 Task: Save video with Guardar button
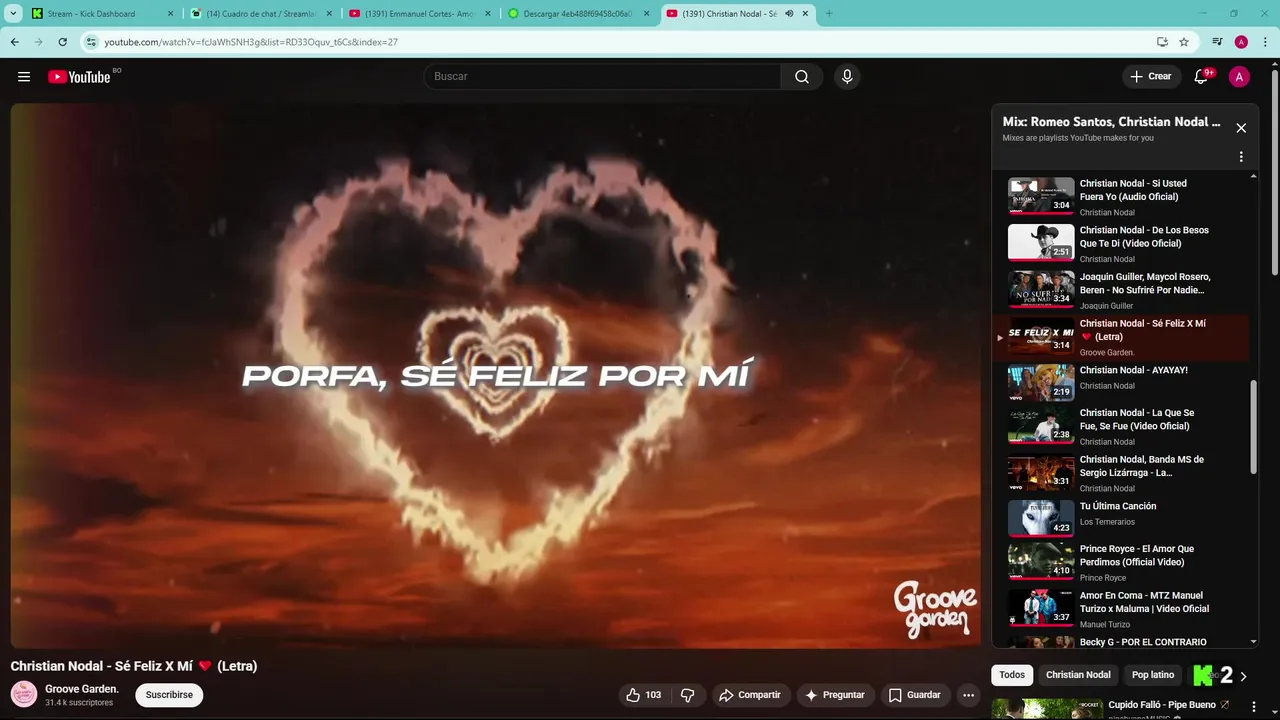click(915, 695)
